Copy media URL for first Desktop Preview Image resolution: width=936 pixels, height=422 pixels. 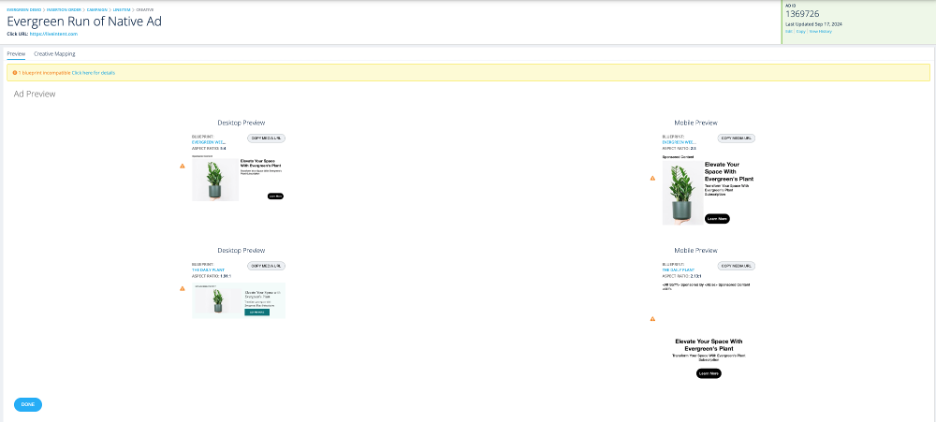coord(266,138)
